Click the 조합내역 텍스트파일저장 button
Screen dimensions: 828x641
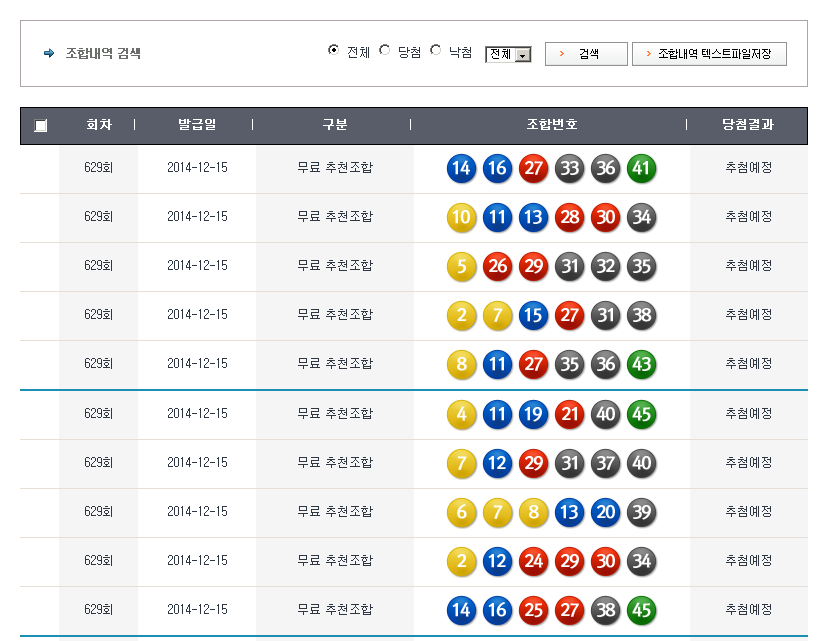pos(709,54)
